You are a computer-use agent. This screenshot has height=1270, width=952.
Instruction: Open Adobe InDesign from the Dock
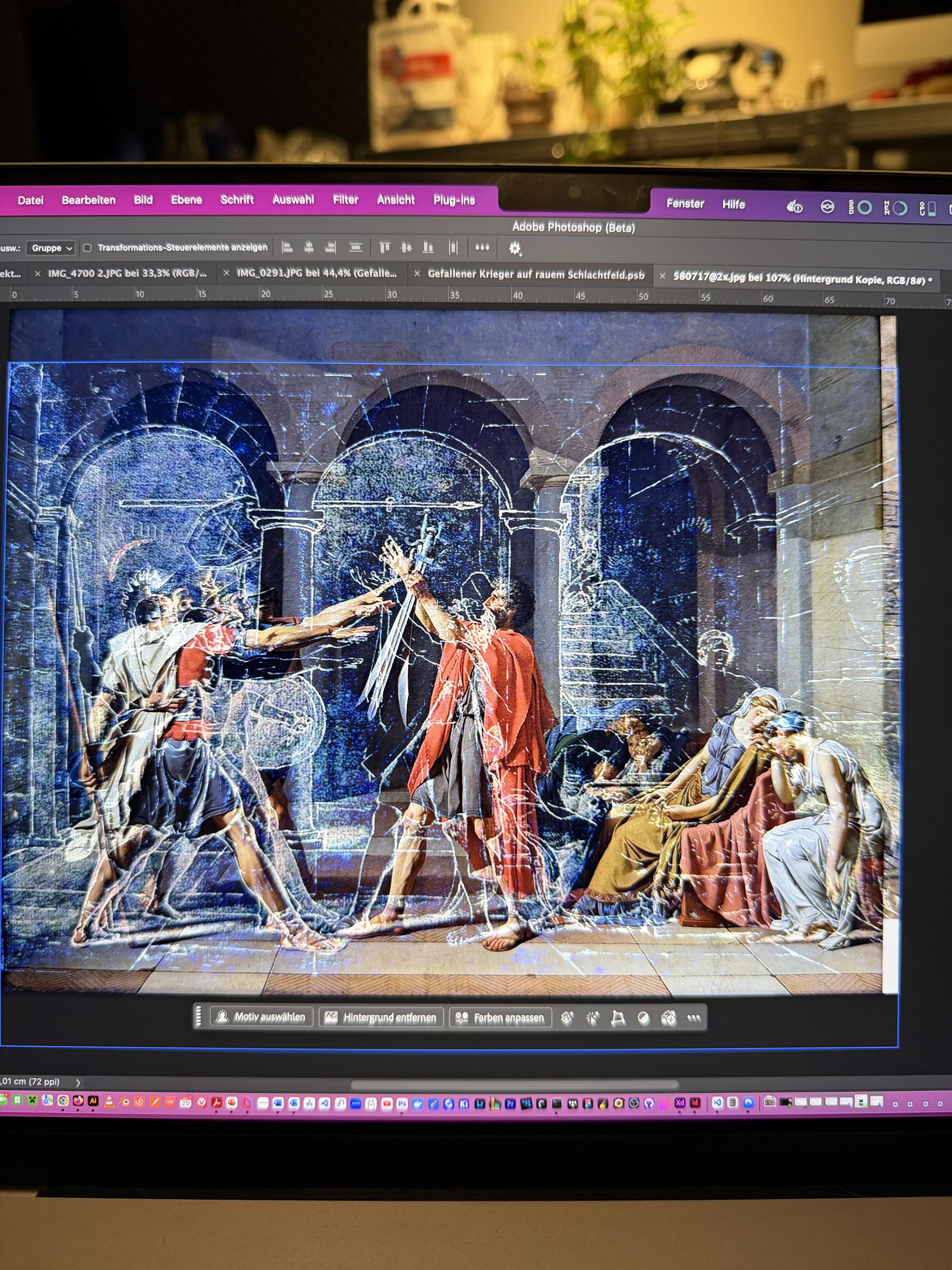pos(695,1103)
